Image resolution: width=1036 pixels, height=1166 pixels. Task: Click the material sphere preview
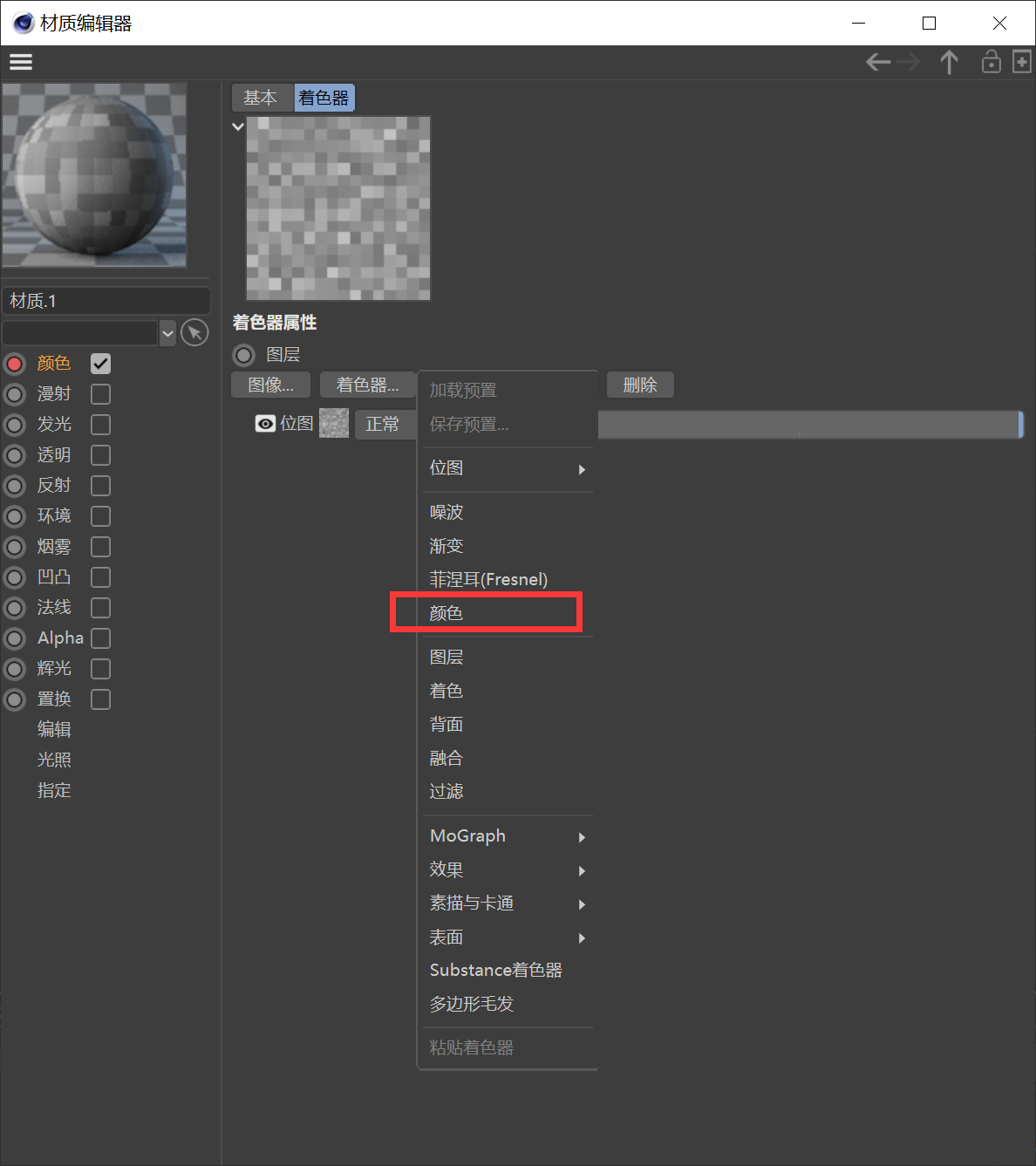pyautogui.click(x=94, y=175)
